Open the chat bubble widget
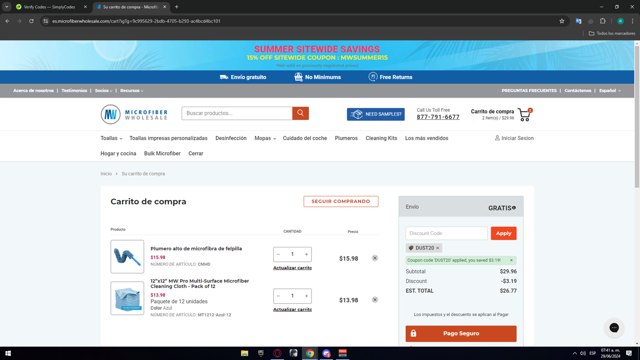The width and height of the screenshot is (640, 360). coord(614,327)
